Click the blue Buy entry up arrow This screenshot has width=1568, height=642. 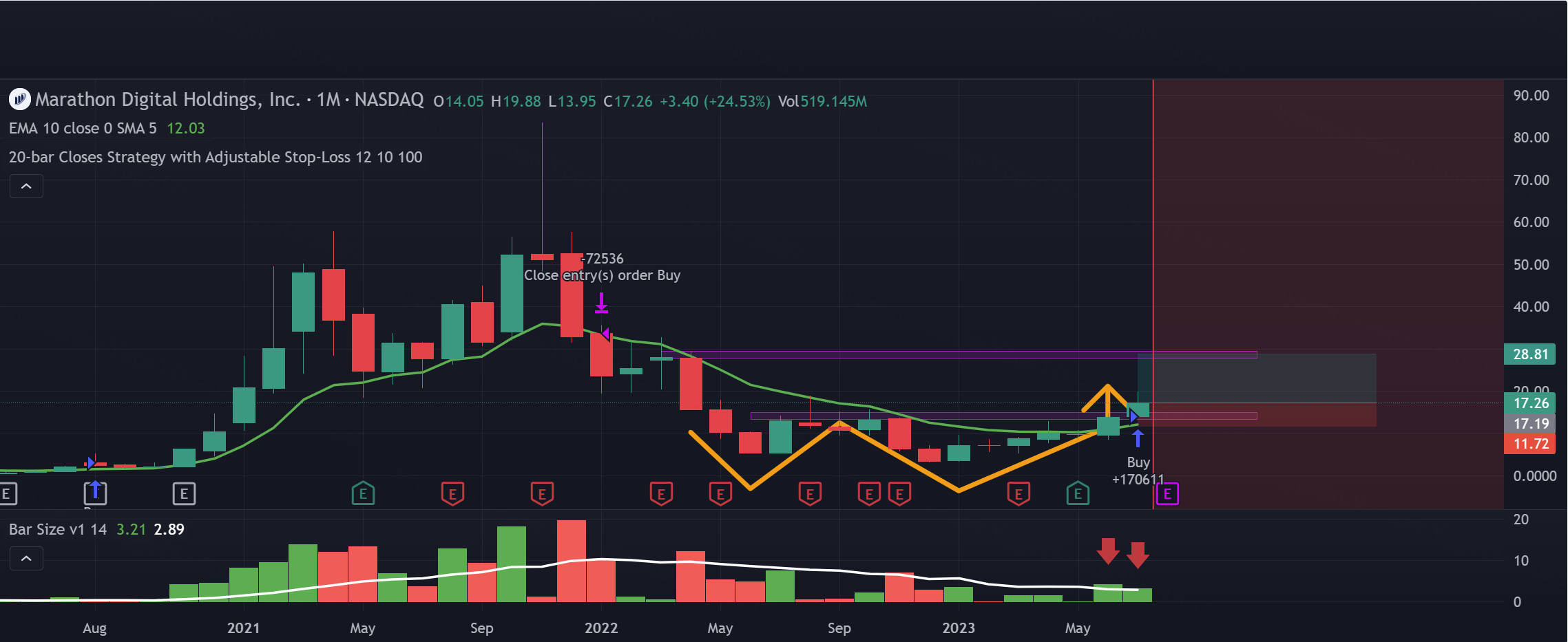click(1138, 438)
